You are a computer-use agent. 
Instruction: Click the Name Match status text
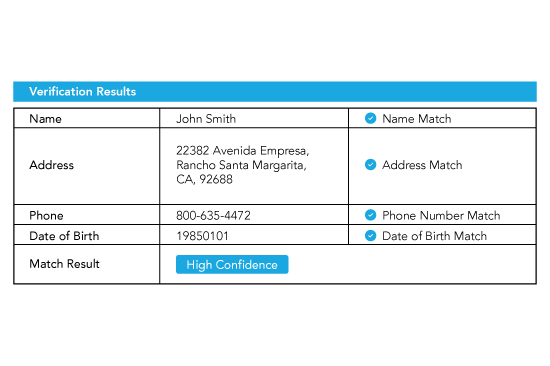click(417, 119)
